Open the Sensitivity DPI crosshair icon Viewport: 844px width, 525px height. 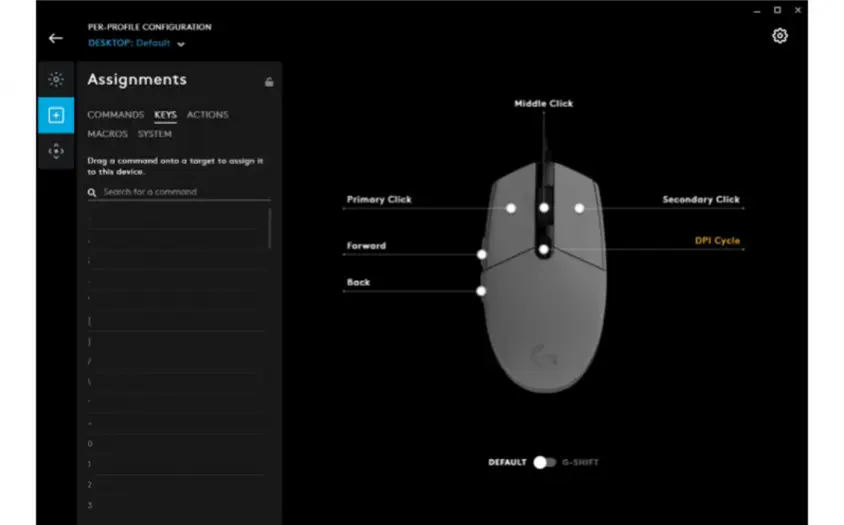pyautogui.click(x=56, y=151)
